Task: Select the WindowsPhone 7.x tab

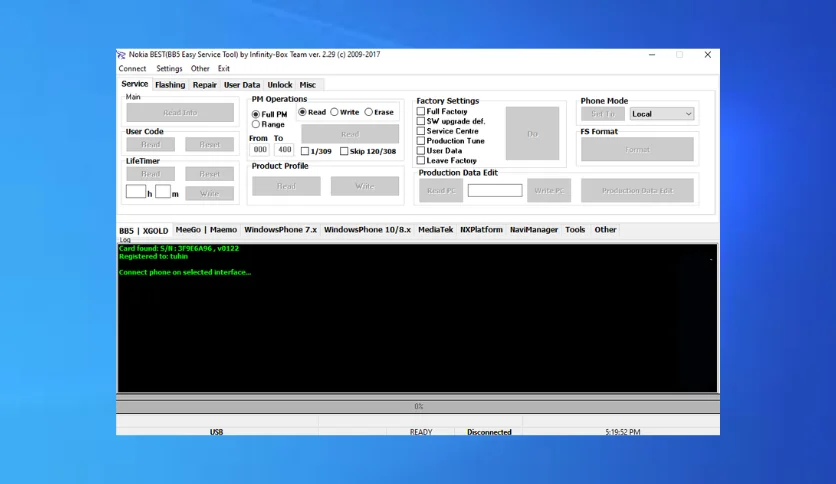Action: [x=280, y=230]
